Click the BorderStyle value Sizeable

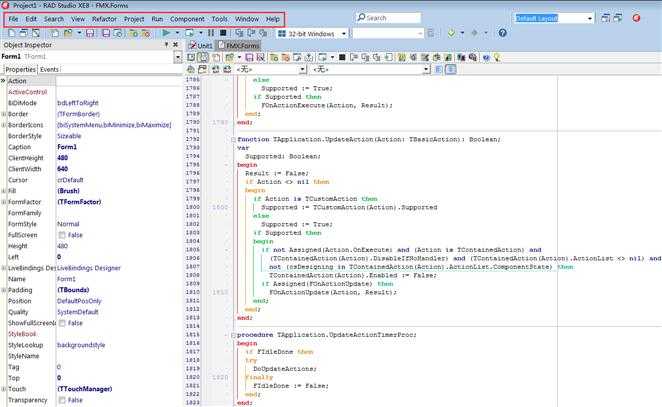[69, 136]
